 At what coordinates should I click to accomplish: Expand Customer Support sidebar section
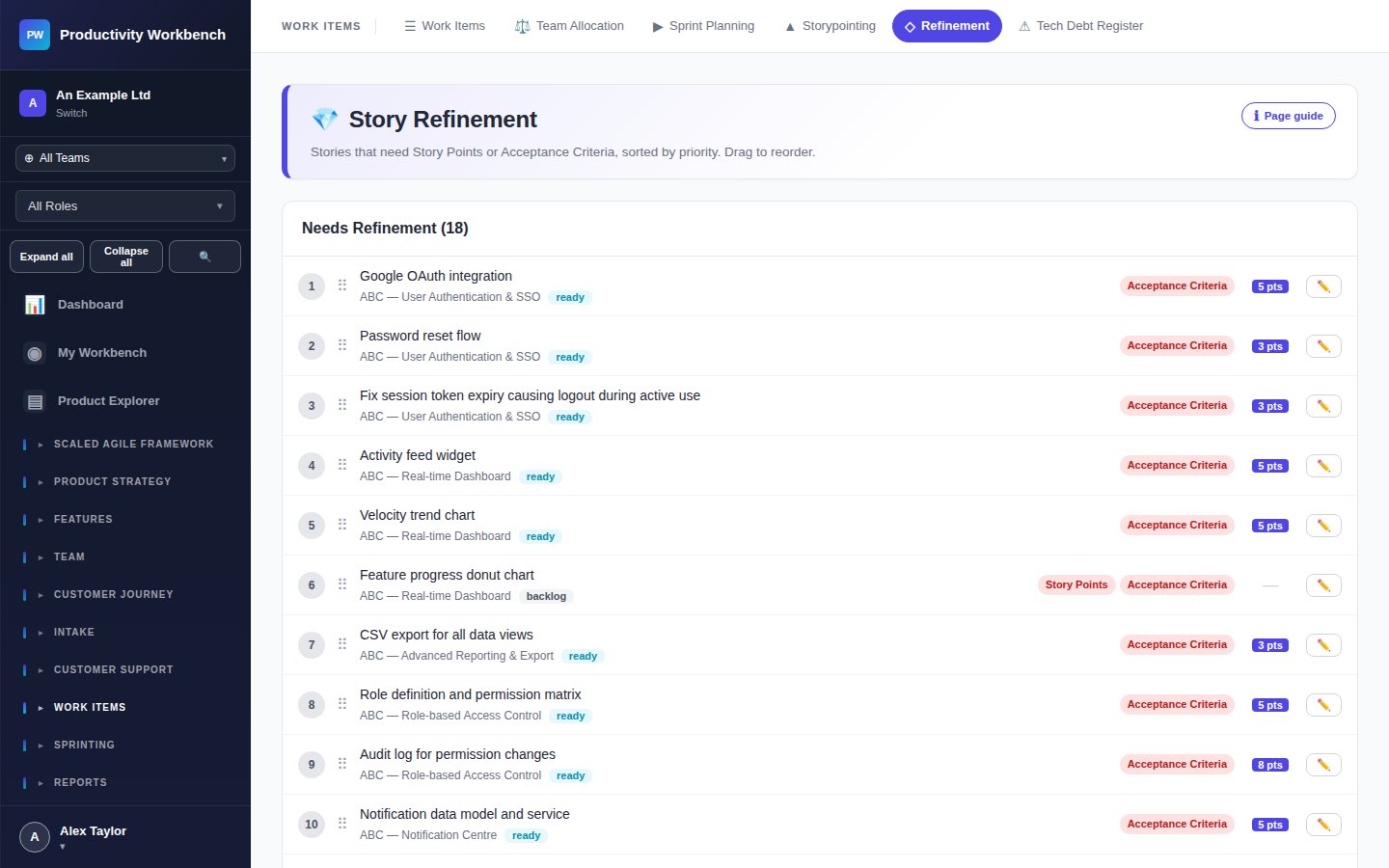(125, 670)
